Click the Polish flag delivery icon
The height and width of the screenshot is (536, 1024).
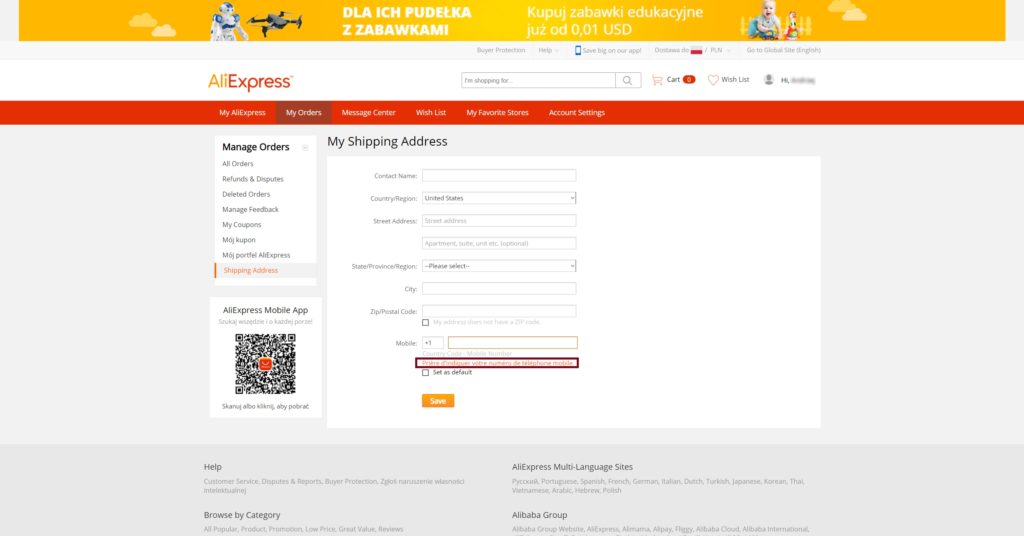click(x=696, y=50)
